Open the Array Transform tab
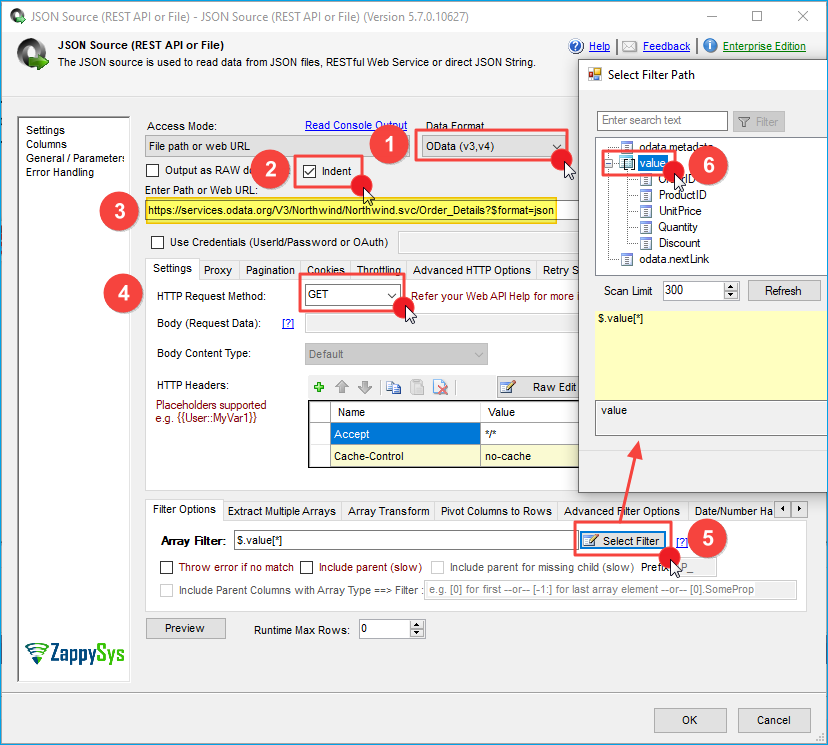828x745 pixels. 388,511
